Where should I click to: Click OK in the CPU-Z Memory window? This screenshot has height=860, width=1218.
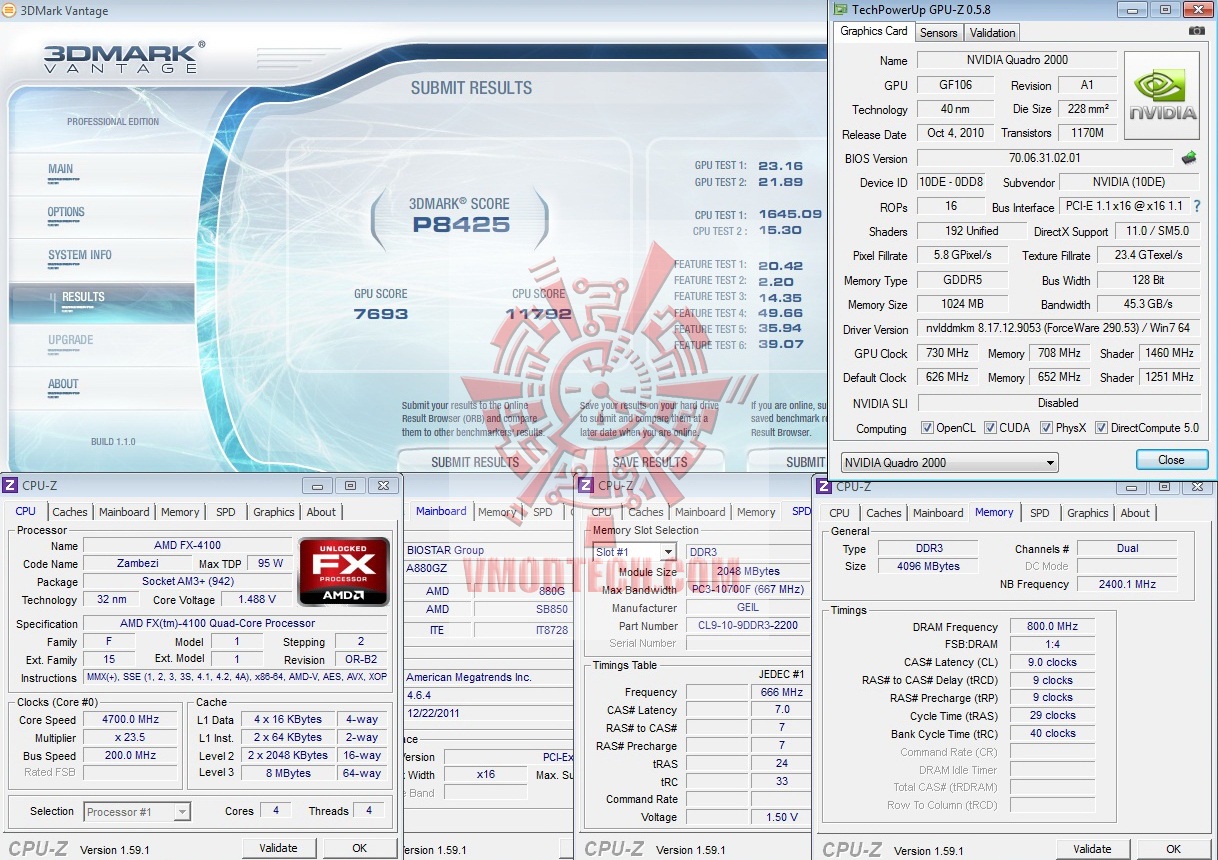point(1174,849)
